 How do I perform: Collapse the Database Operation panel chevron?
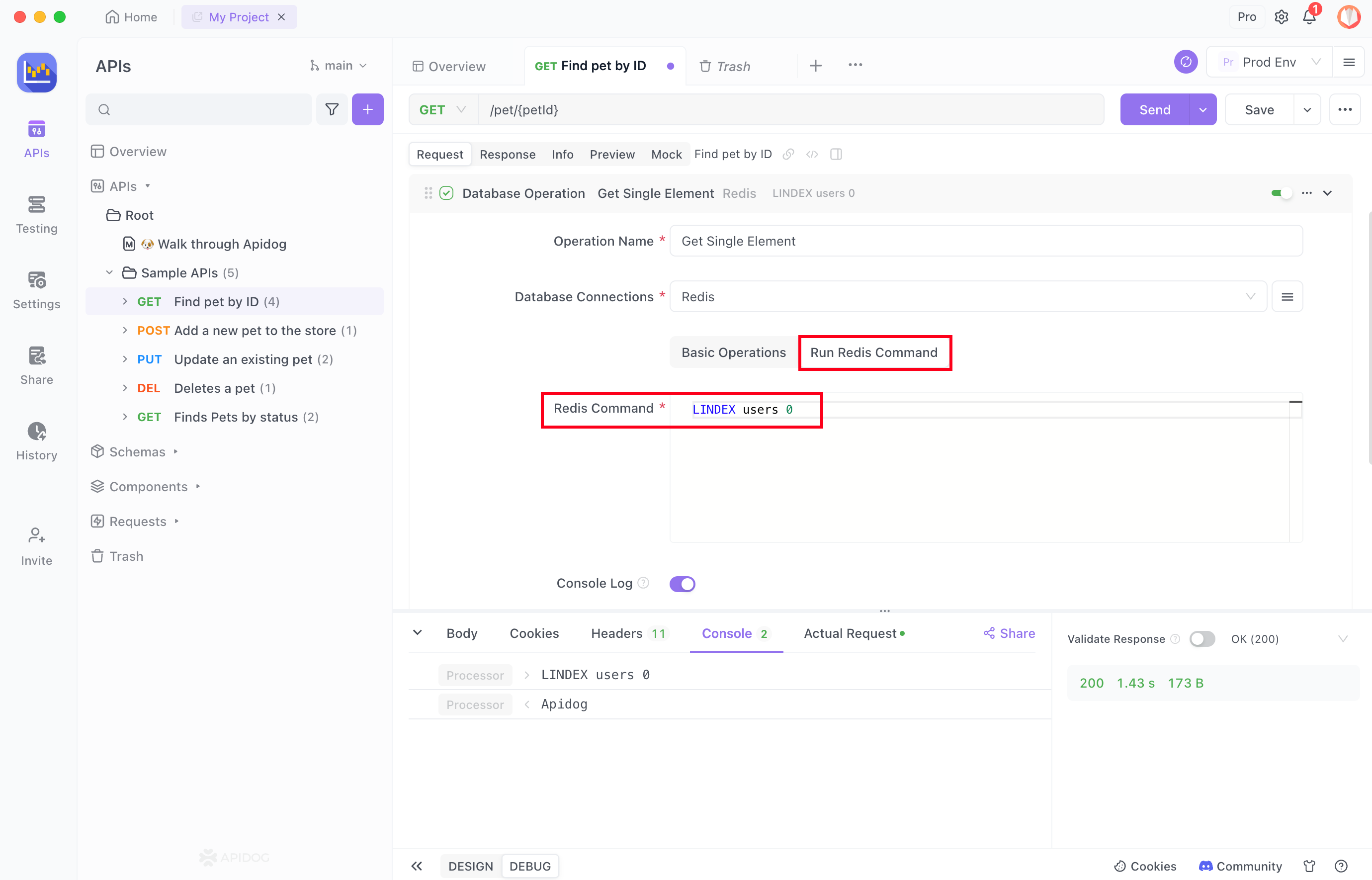coord(1328,192)
